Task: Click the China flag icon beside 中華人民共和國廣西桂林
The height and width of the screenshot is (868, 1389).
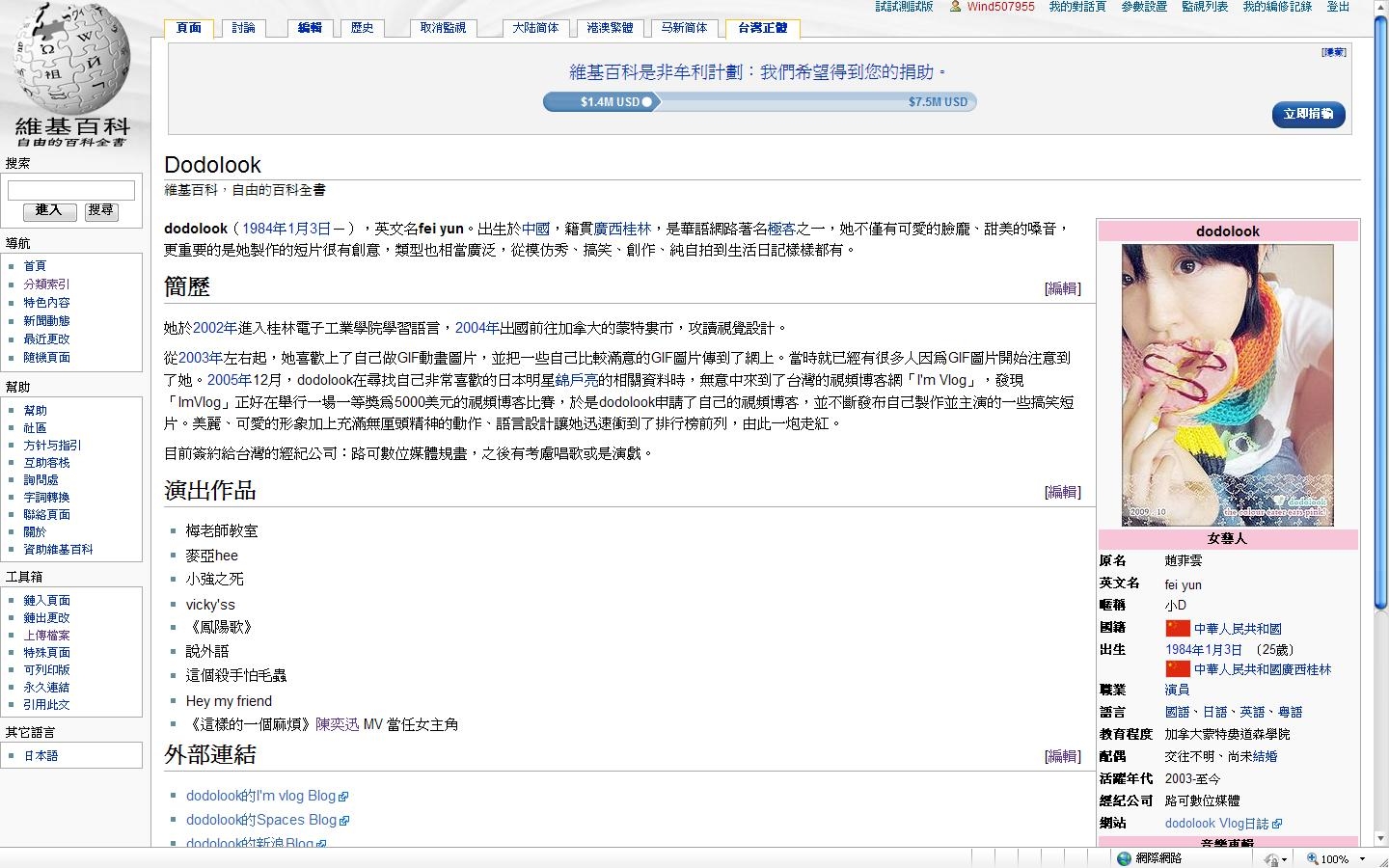Action: pyautogui.click(x=1178, y=669)
